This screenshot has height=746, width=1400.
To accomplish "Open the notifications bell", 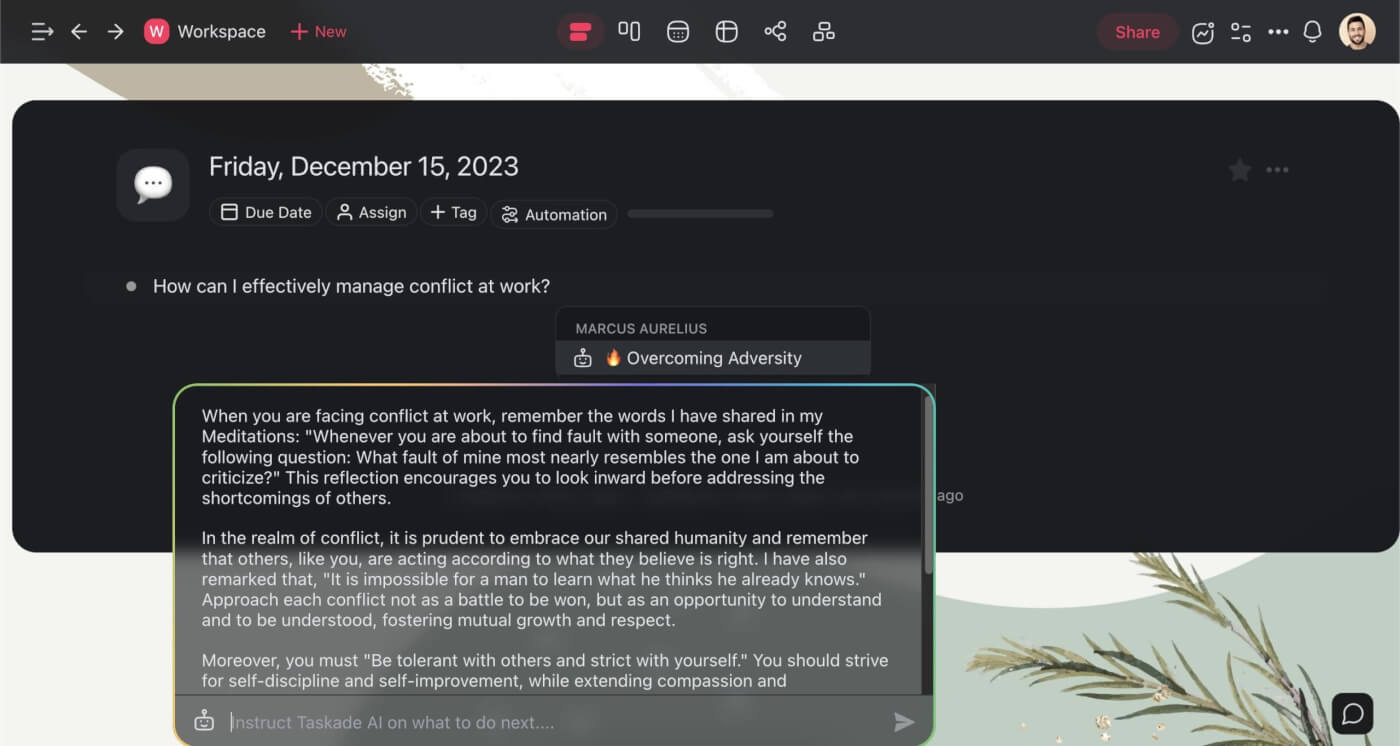I will 1311,32.
